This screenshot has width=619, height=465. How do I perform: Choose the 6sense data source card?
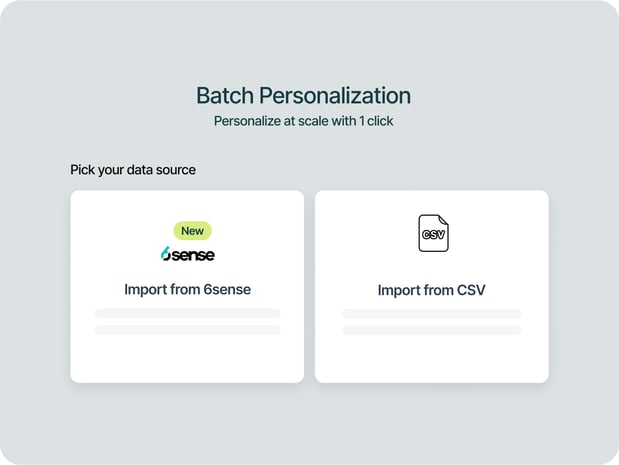tap(187, 340)
